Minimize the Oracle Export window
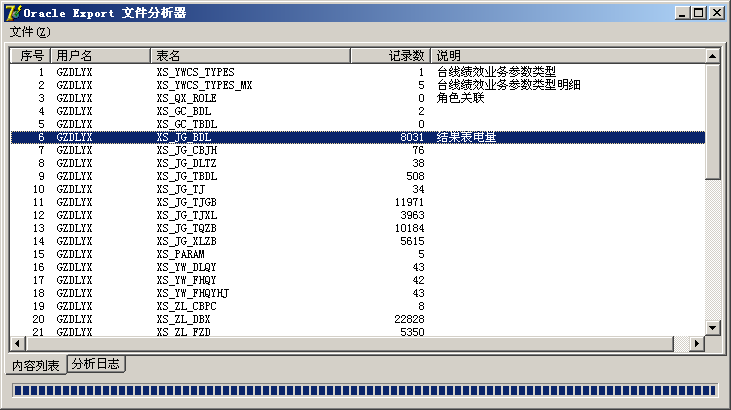This screenshot has height=410, width=731. (683, 13)
